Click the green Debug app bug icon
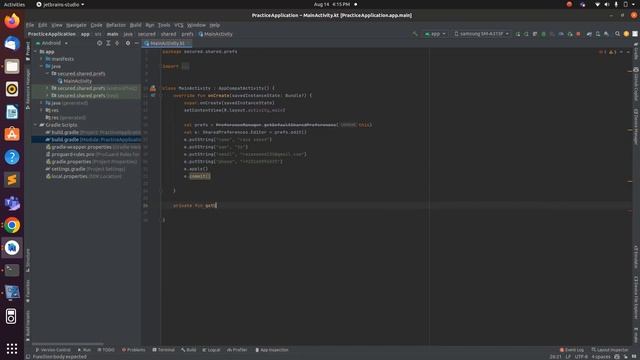640x360 pixels. point(543,34)
